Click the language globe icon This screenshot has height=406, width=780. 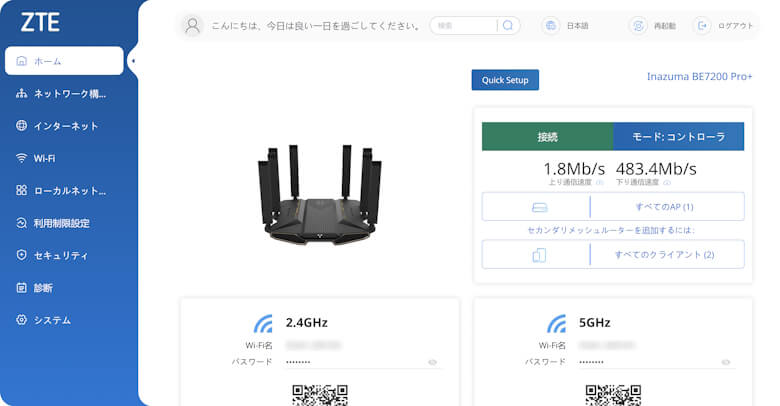(549, 26)
